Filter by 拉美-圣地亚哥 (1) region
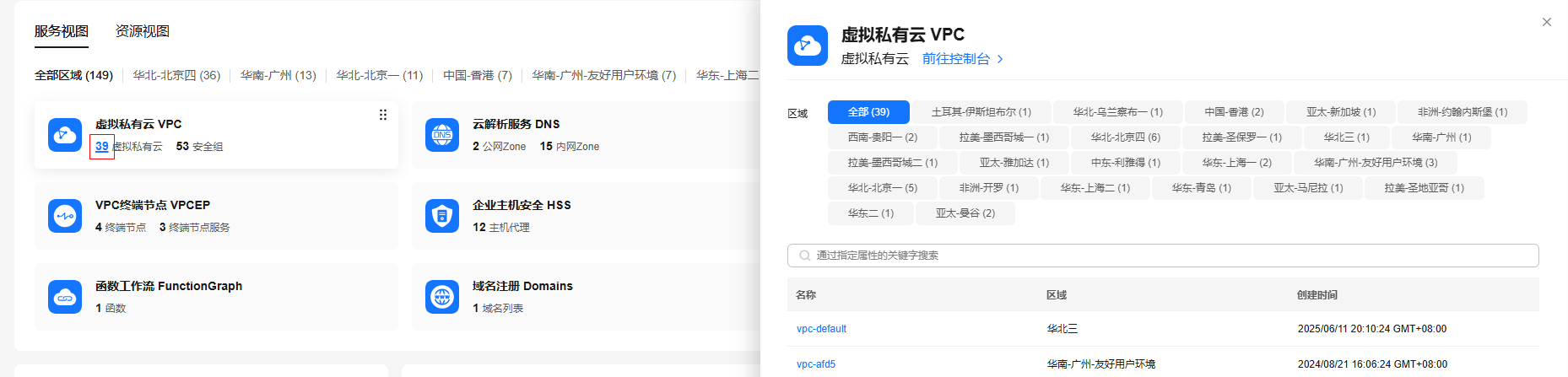This screenshot has height=377, width=1568. 1425,188
